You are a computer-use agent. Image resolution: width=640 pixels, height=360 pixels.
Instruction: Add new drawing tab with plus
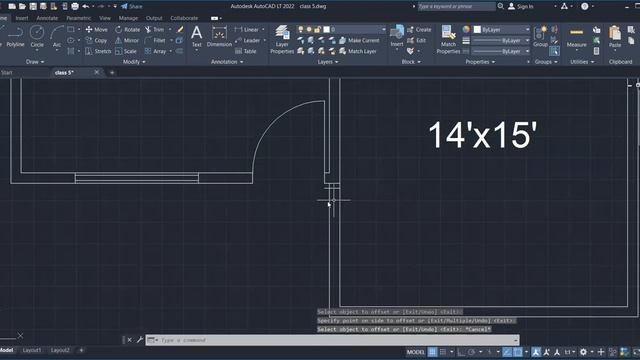[112, 73]
